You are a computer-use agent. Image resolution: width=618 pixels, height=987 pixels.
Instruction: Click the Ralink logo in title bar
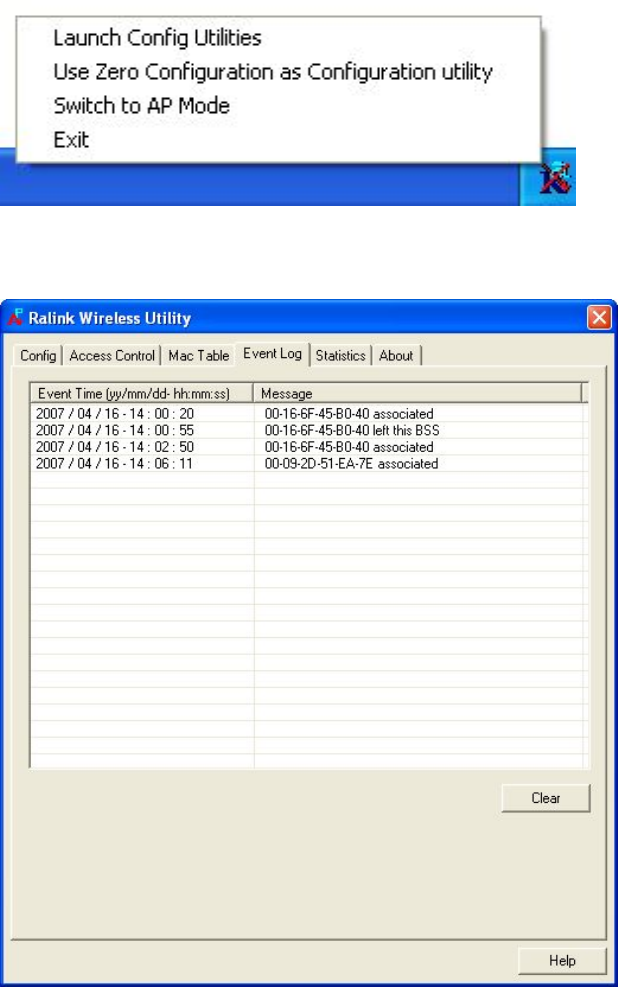click(15, 317)
